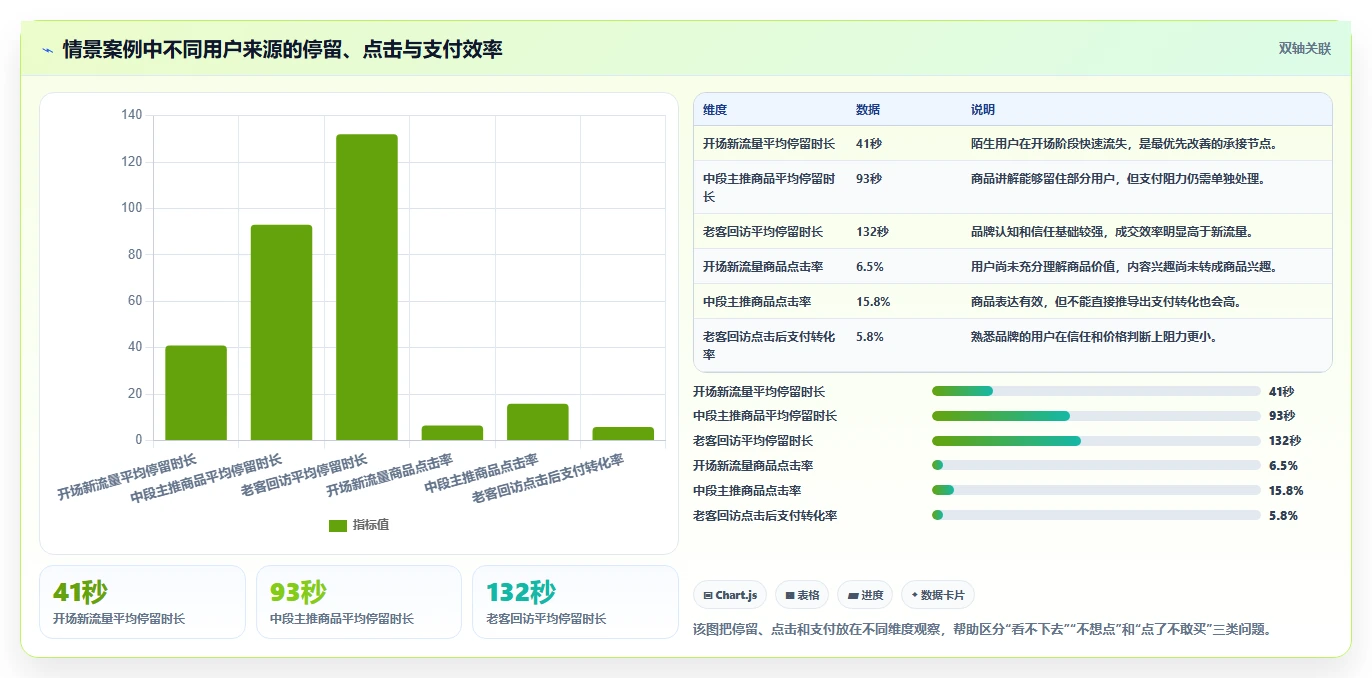
Task: Click the lightning icon beside the title
Action: [x=47, y=49]
